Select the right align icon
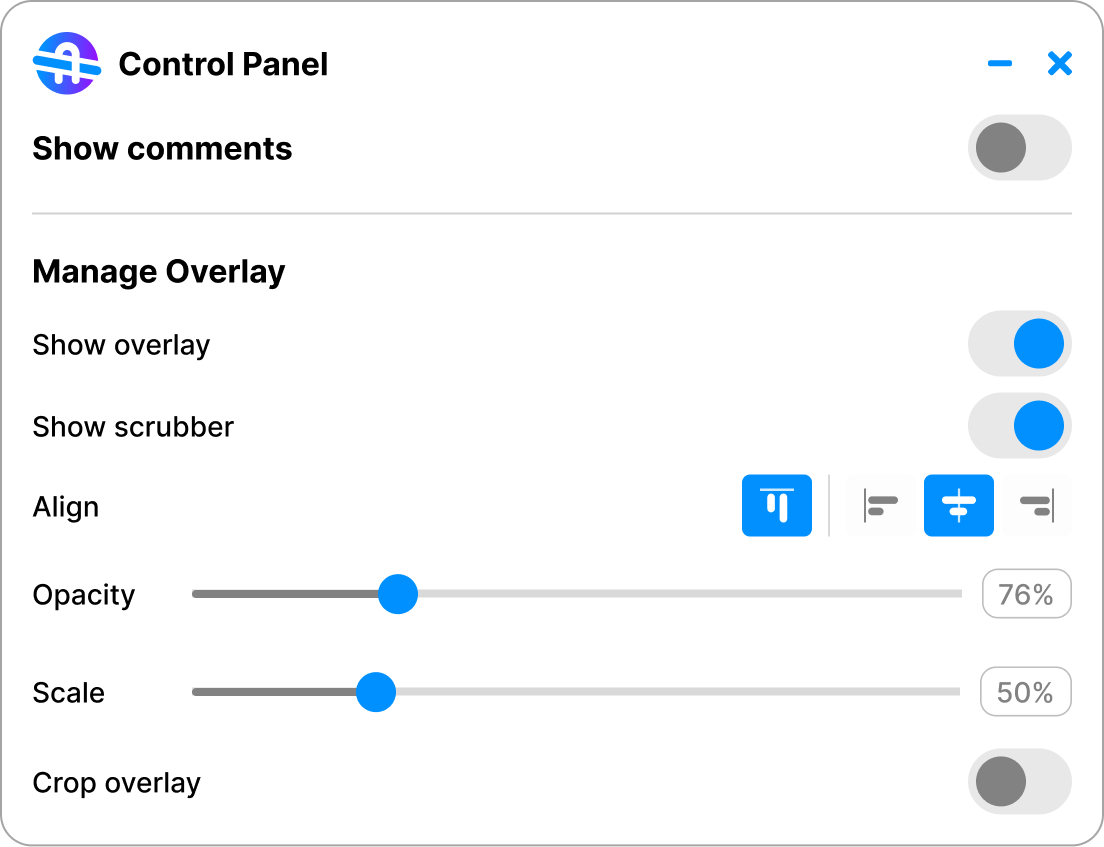This screenshot has width=1104, height=847. (x=1038, y=506)
